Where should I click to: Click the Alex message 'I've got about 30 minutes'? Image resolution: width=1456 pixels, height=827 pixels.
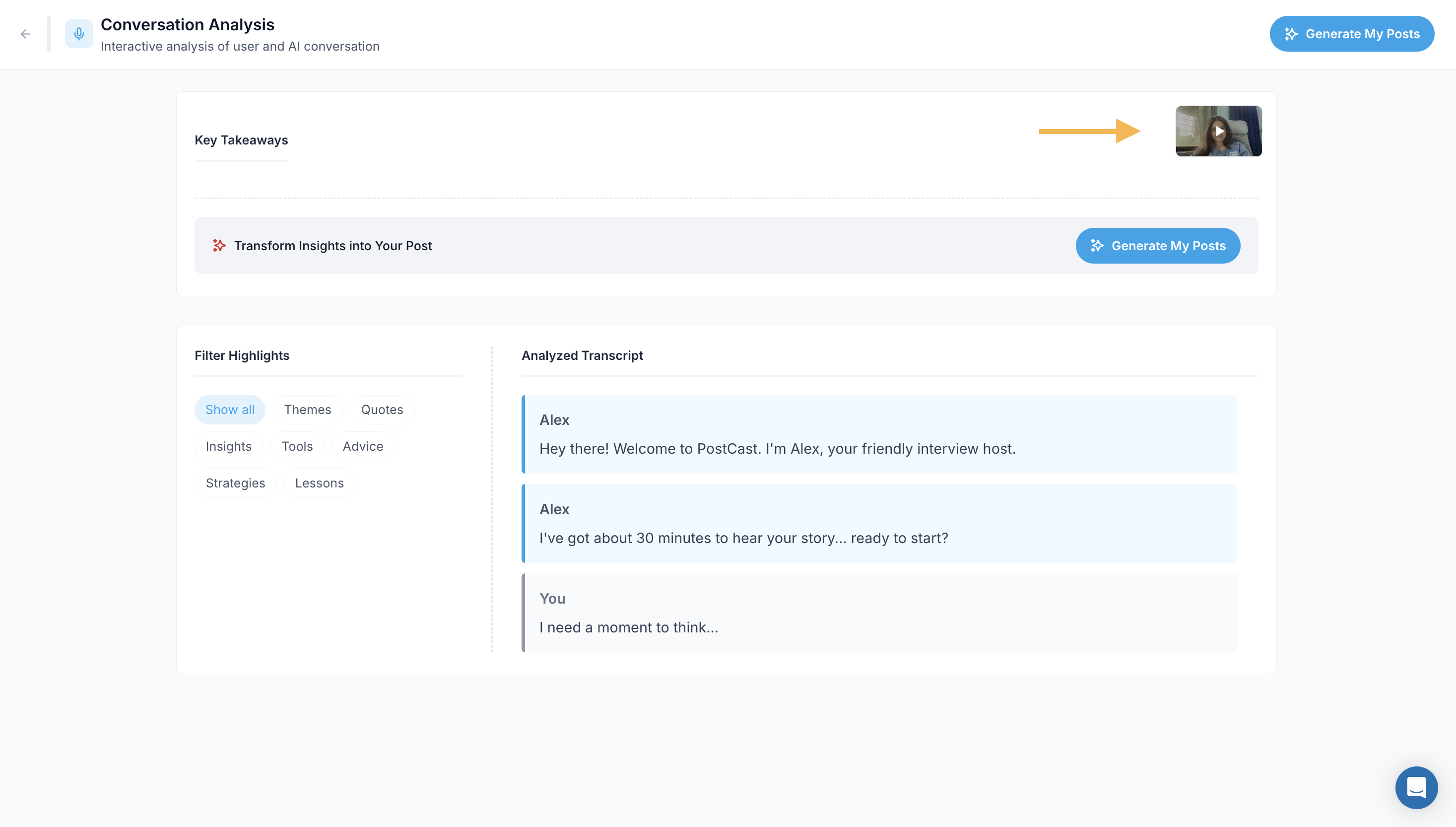(879, 524)
